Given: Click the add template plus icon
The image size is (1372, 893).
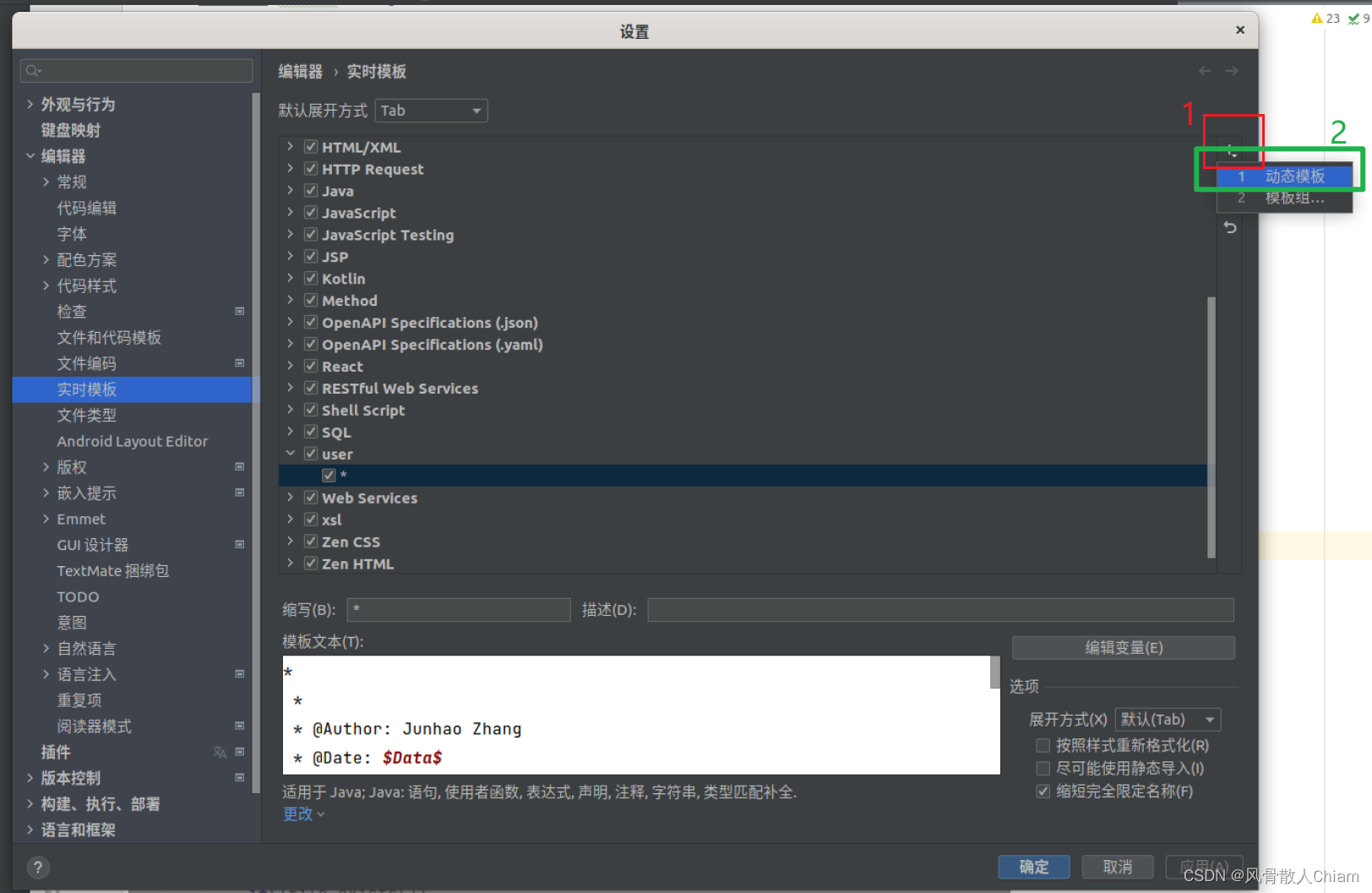Looking at the screenshot, I should point(1230,150).
